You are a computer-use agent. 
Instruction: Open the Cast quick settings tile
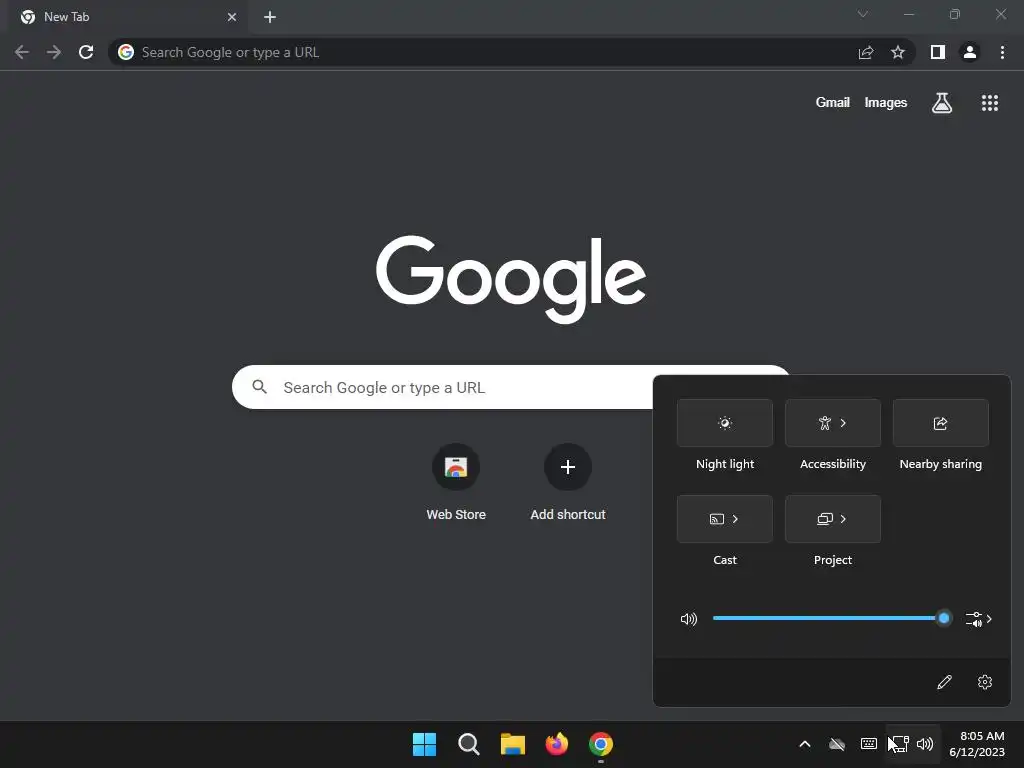pos(725,519)
